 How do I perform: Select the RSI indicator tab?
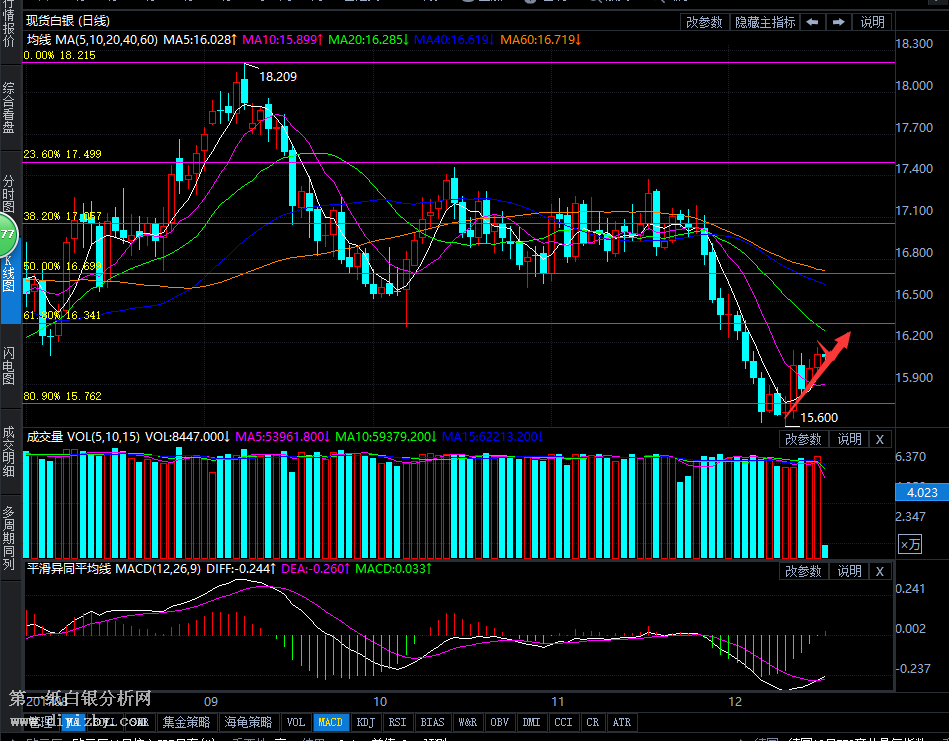tap(398, 722)
